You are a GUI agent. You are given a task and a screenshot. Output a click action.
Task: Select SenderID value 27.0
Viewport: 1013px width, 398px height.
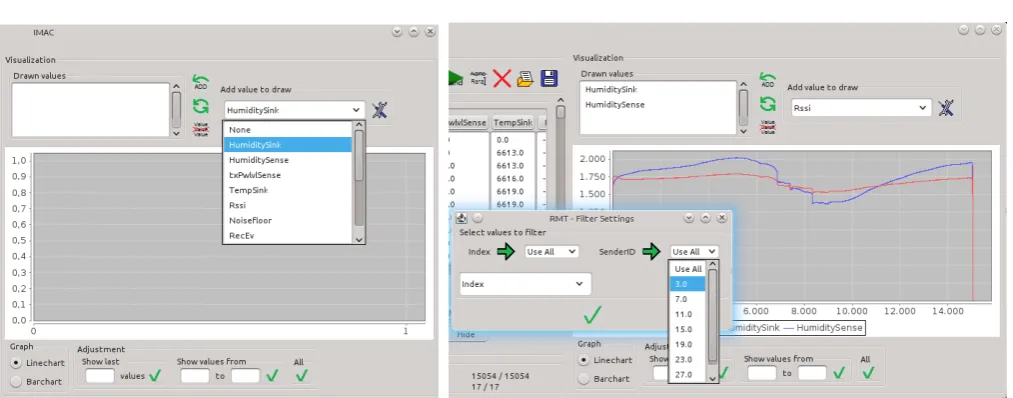click(x=688, y=374)
